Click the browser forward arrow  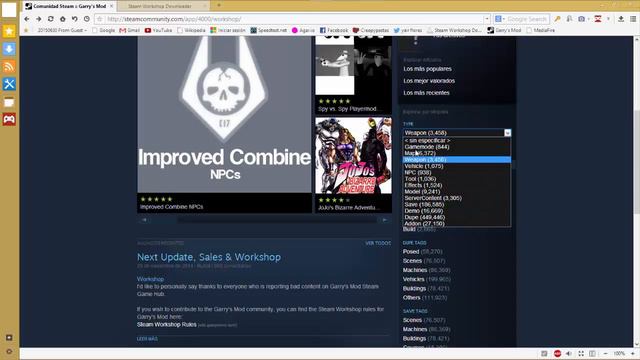[38, 19]
